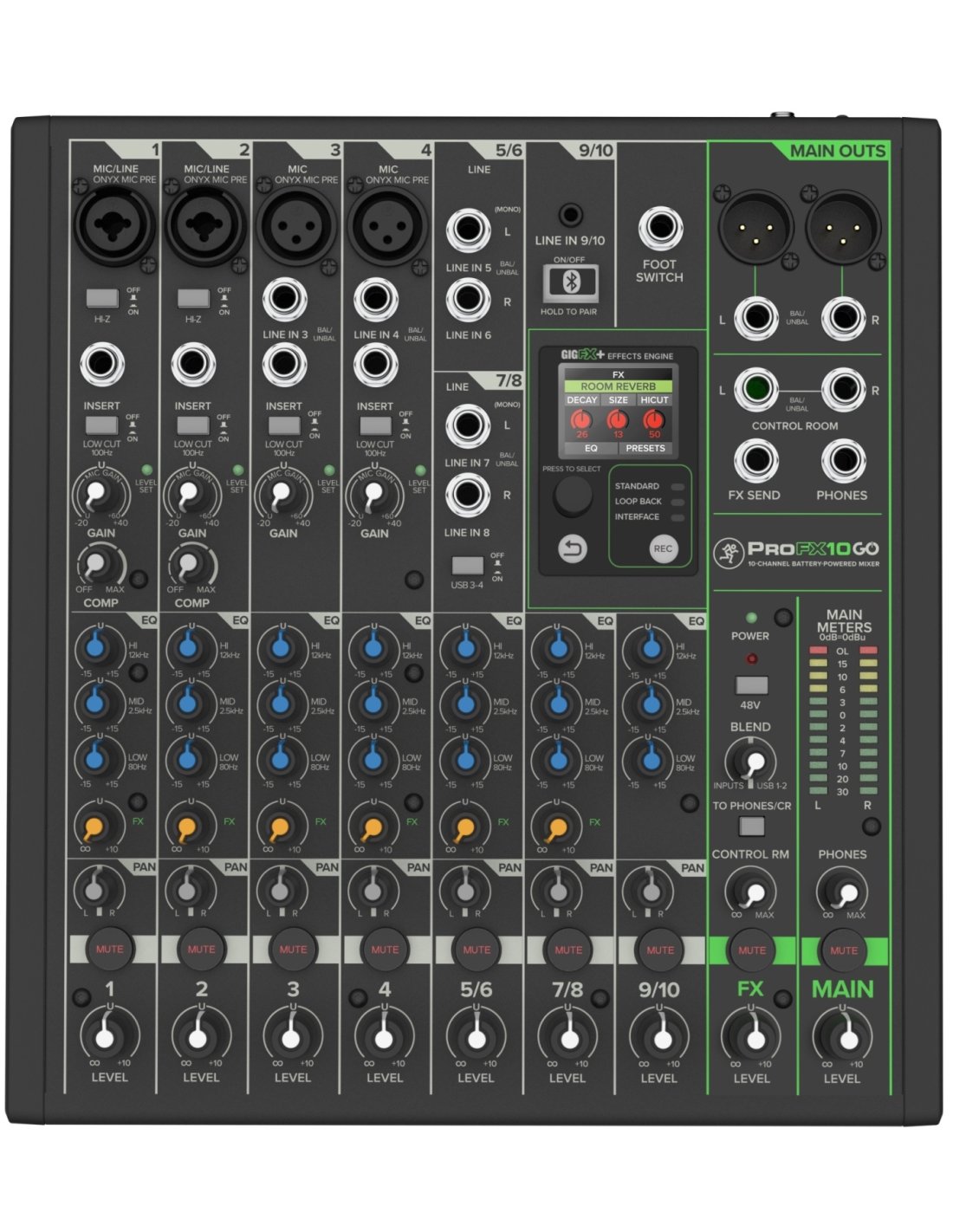953x1232 pixels.
Task: Mute the MAIN output
Action: coord(844,950)
